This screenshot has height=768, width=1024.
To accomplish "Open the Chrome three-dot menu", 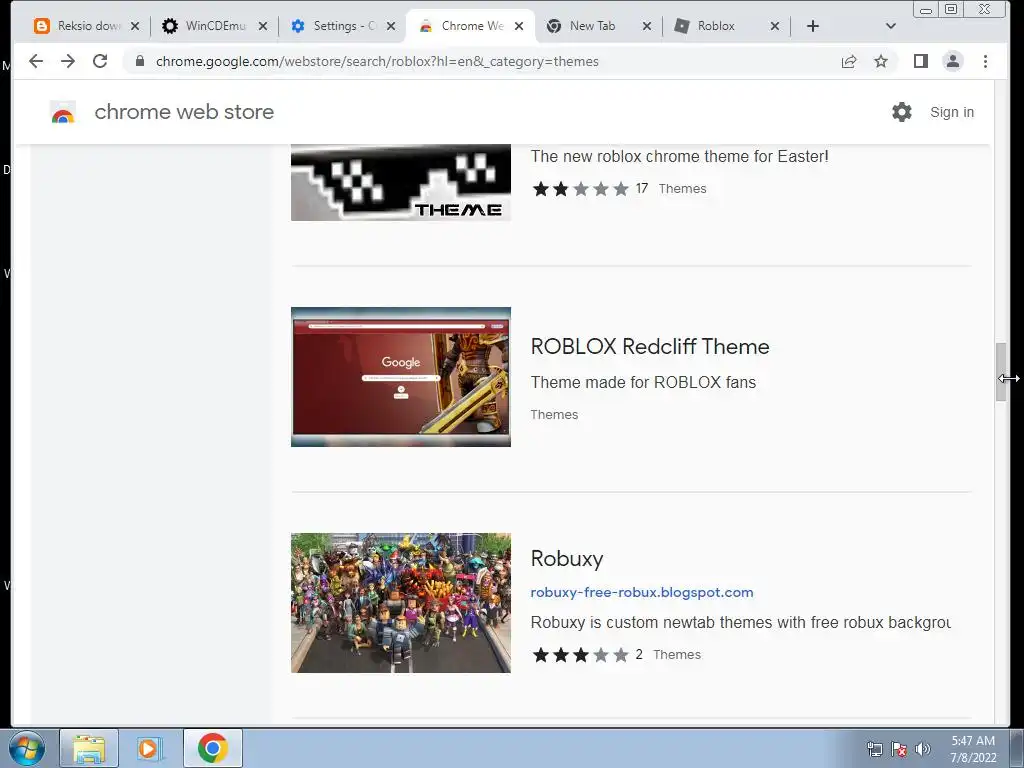I will 985,61.
